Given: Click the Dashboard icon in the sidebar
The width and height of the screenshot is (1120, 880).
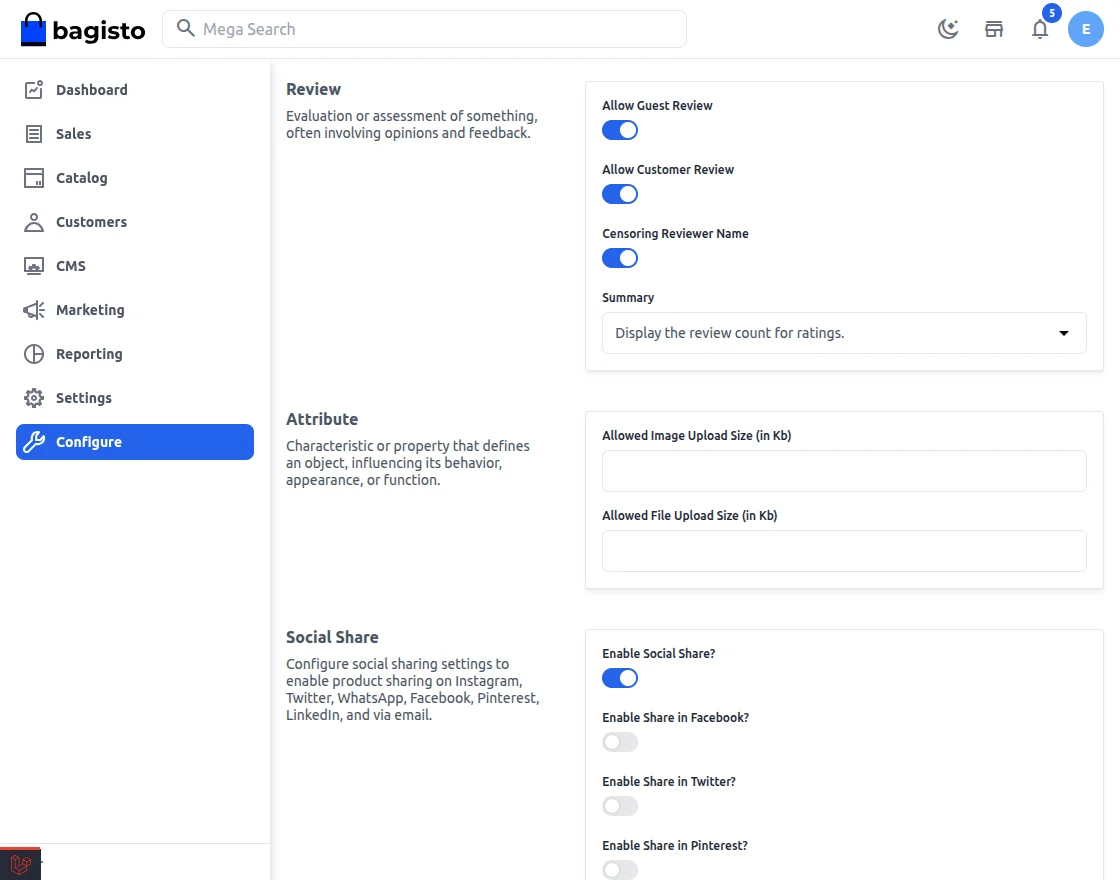Looking at the screenshot, I should coord(31,90).
